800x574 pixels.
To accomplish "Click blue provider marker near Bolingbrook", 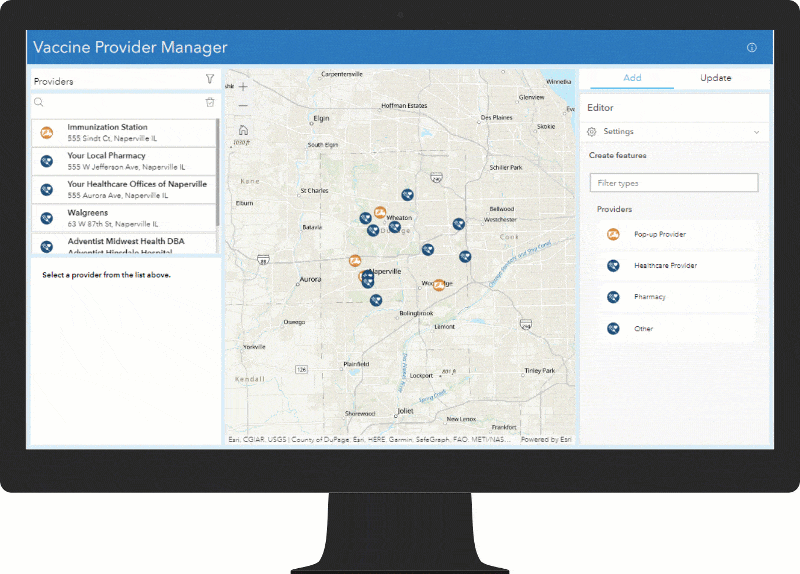I will (x=376, y=300).
